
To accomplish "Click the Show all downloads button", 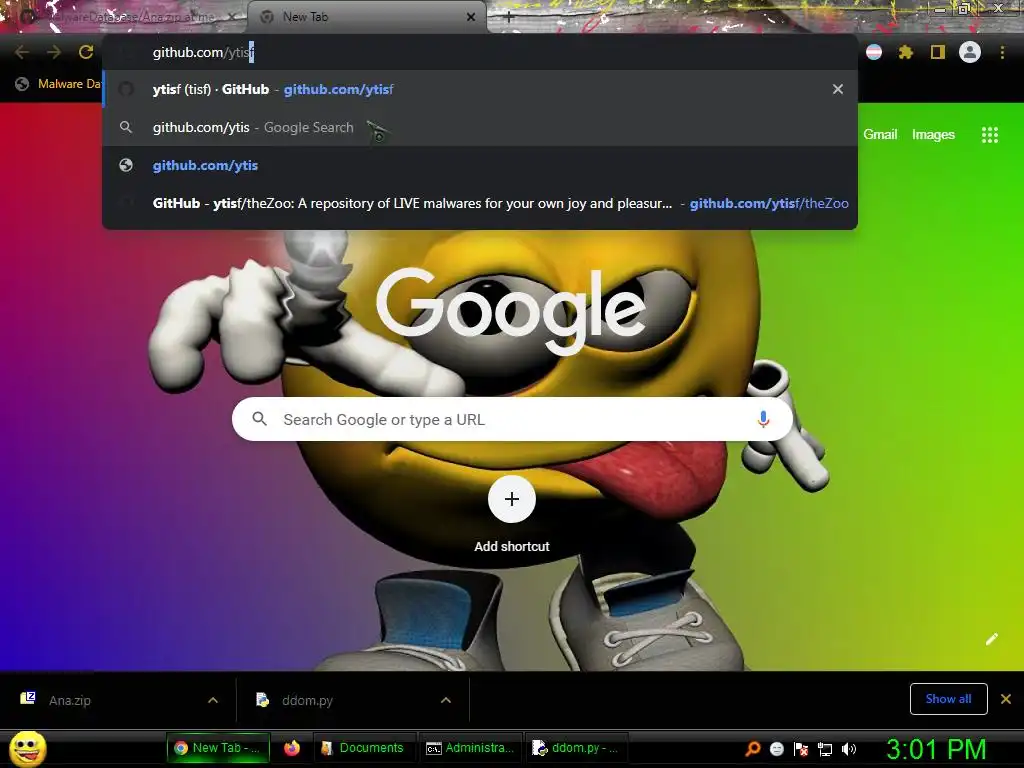I will point(948,699).
